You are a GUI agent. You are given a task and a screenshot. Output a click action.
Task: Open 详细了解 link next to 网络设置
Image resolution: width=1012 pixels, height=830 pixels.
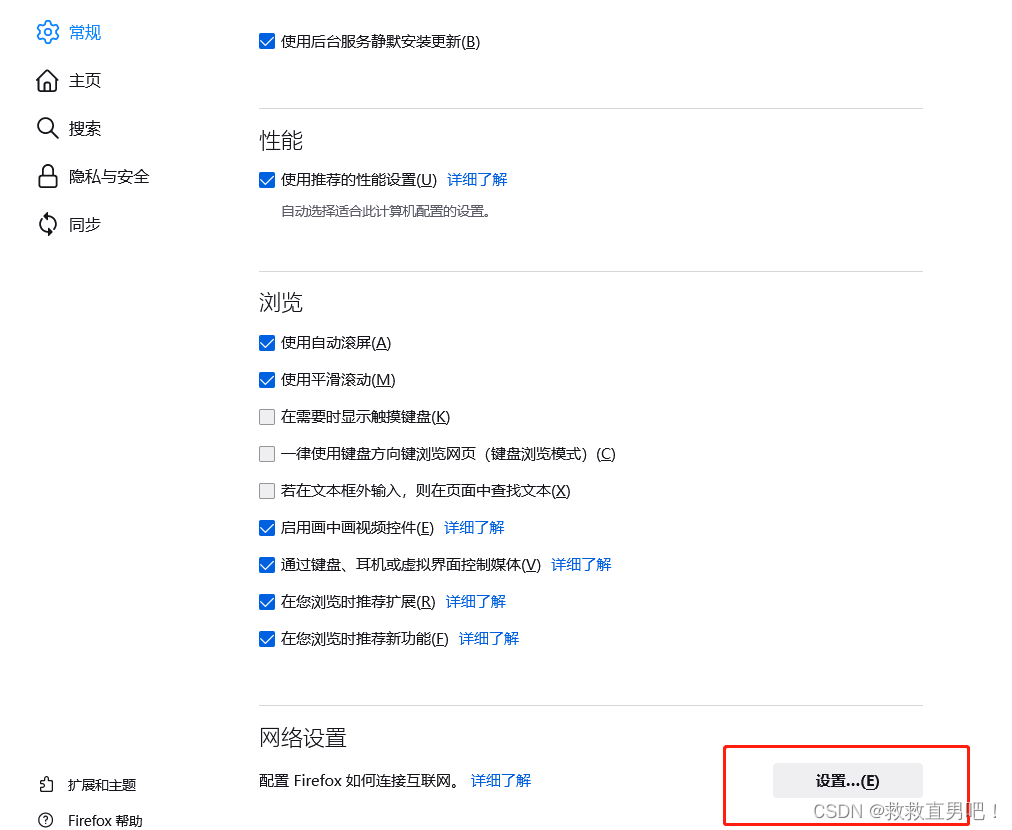pyautogui.click(x=500, y=780)
